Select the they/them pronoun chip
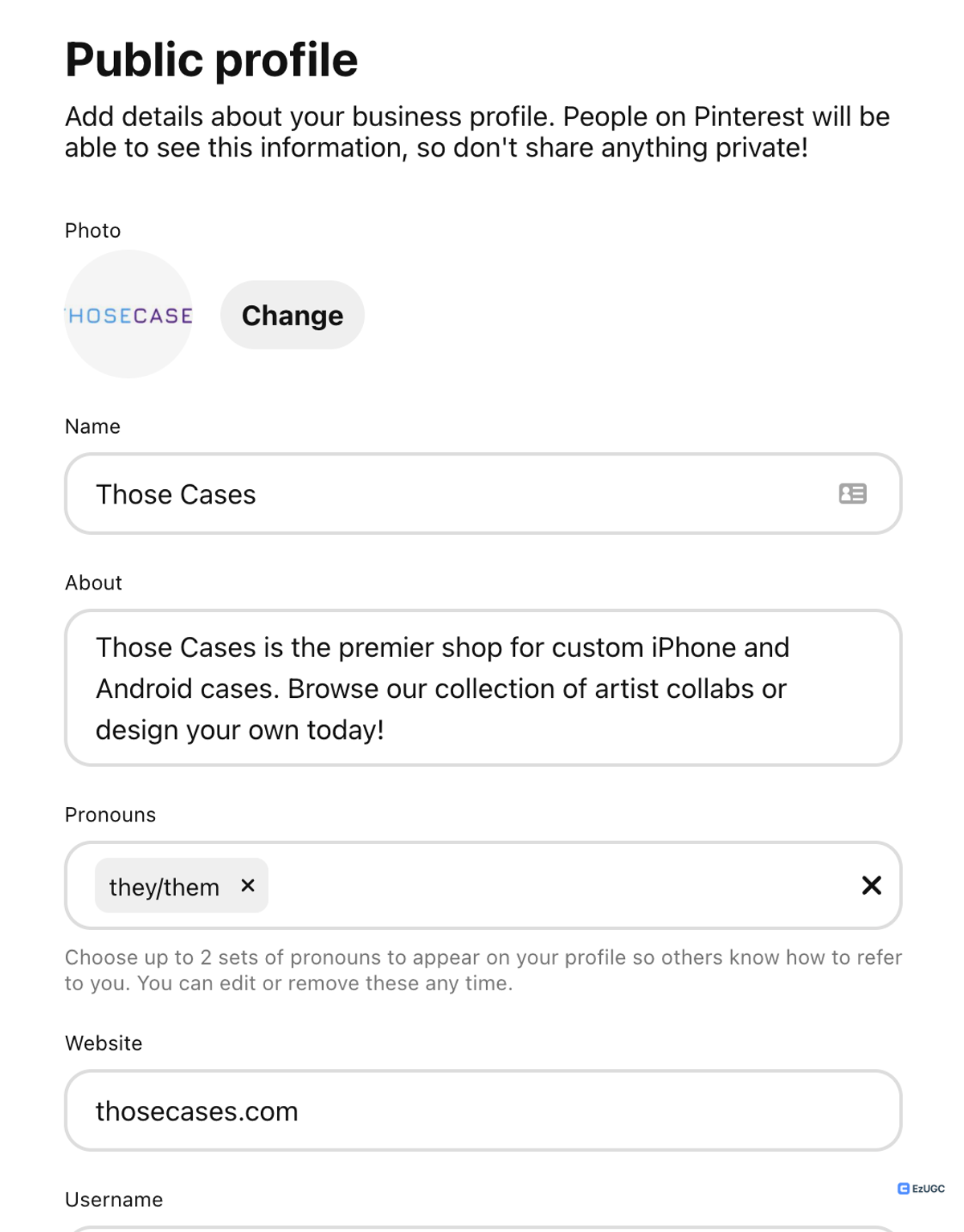The height and width of the screenshot is (1232, 964). point(165,885)
